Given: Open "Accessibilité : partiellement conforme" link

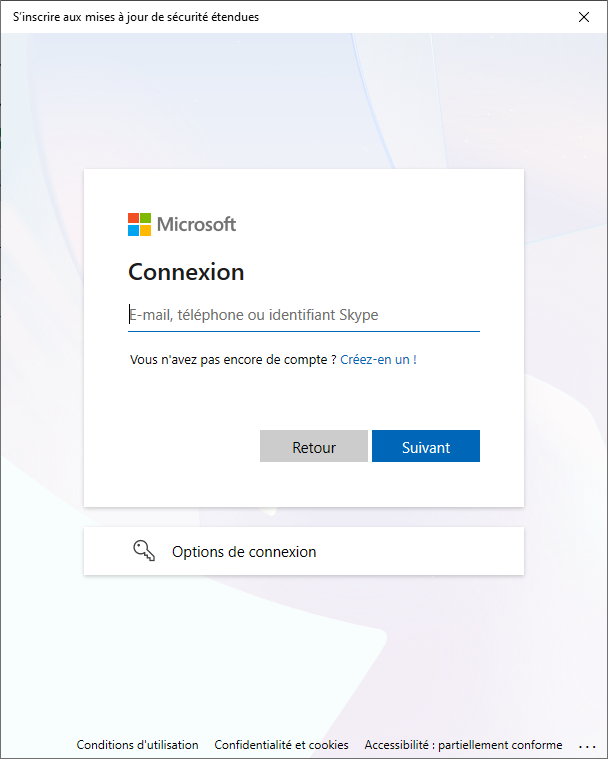Looking at the screenshot, I should 463,745.
